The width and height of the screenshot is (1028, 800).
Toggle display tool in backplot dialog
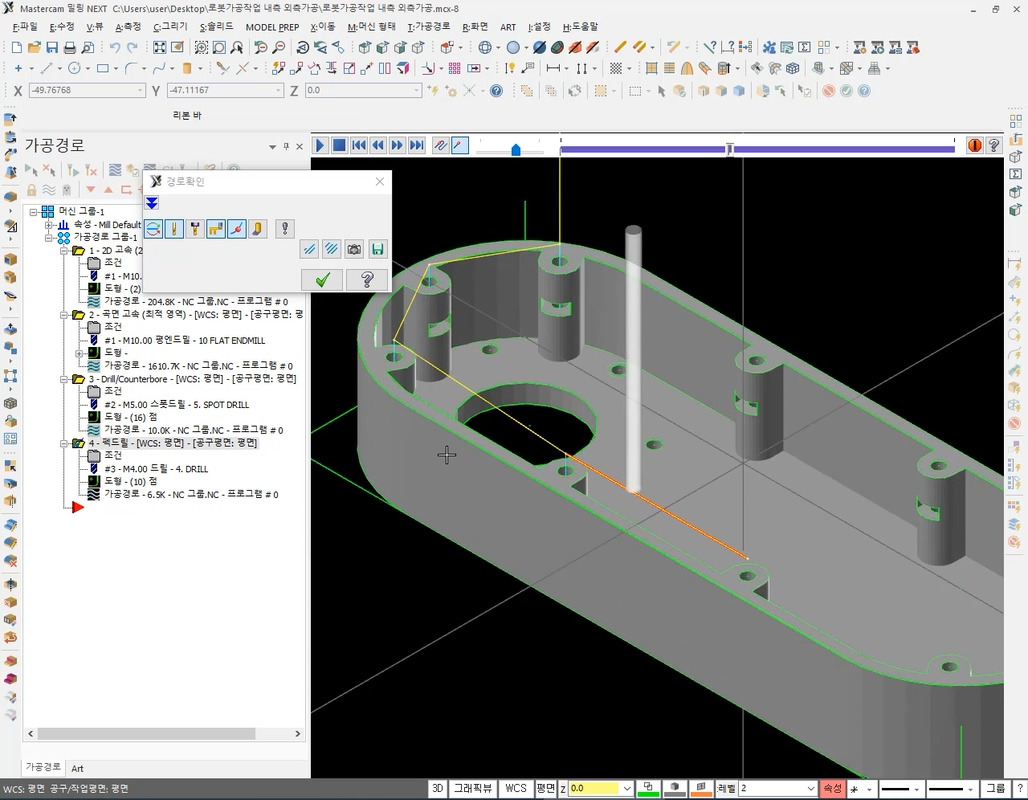tap(174, 228)
